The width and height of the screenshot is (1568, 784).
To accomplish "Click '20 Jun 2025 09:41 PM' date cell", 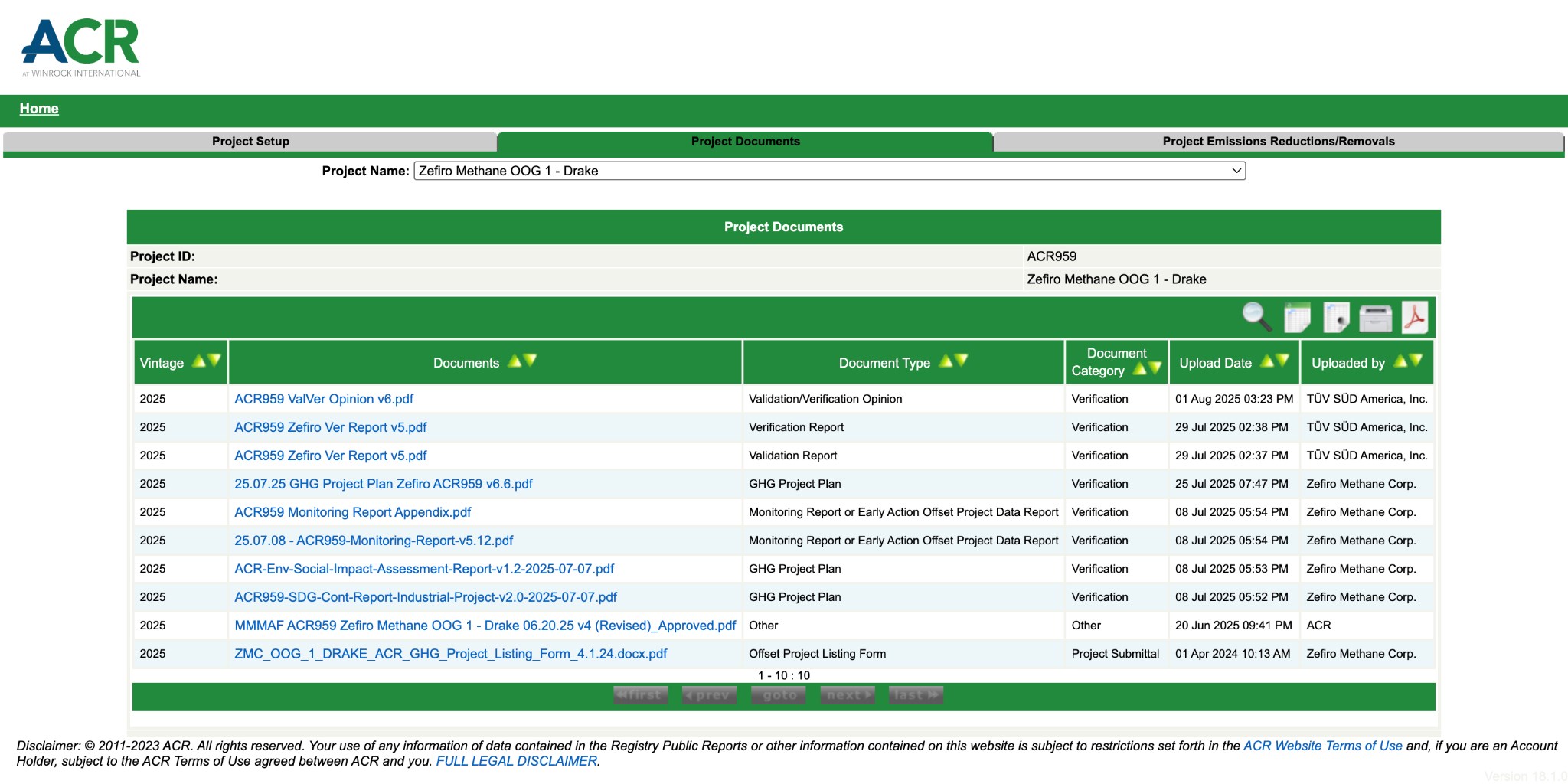I will [x=1233, y=626].
